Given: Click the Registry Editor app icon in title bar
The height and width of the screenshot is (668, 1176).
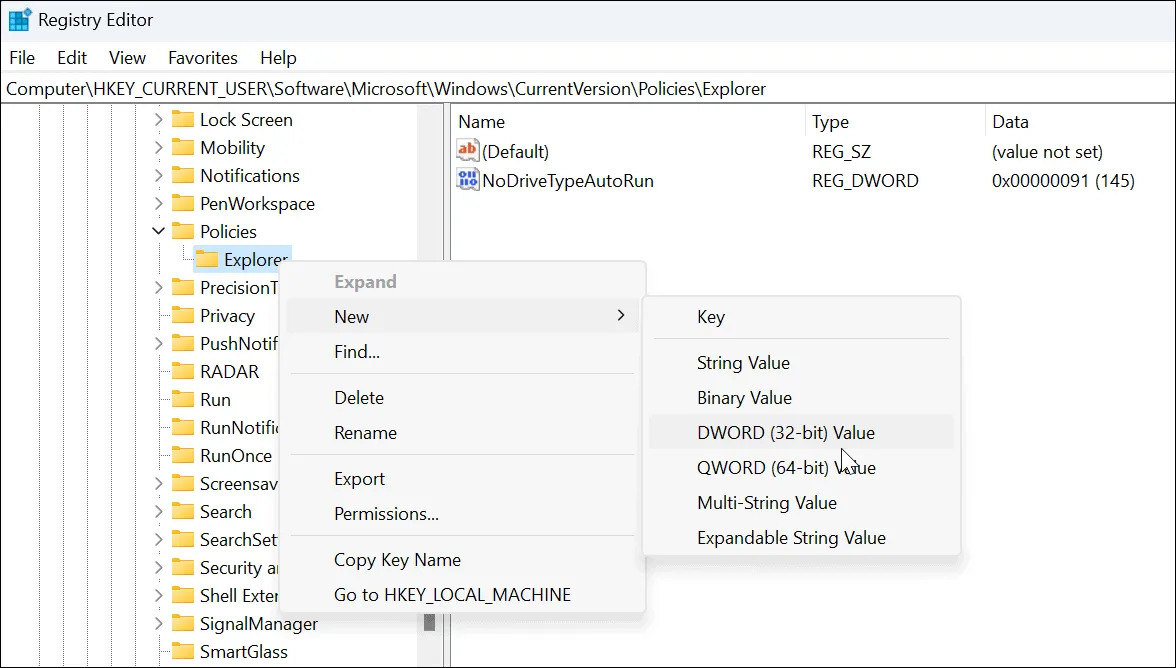Looking at the screenshot, I should (19, 19).
